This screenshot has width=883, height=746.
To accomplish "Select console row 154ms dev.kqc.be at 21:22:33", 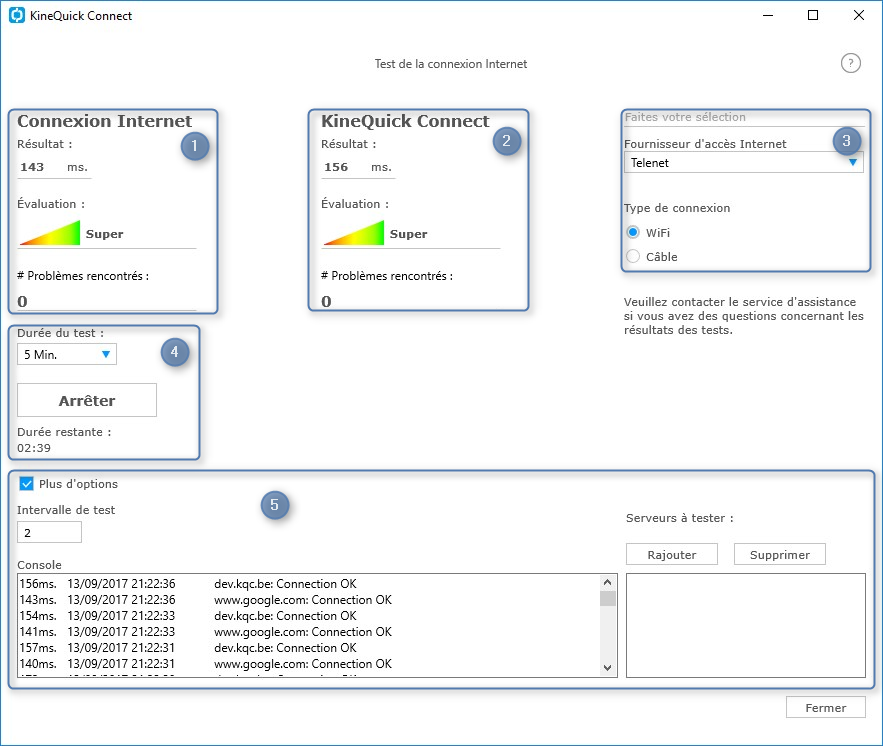I will 309,616.
